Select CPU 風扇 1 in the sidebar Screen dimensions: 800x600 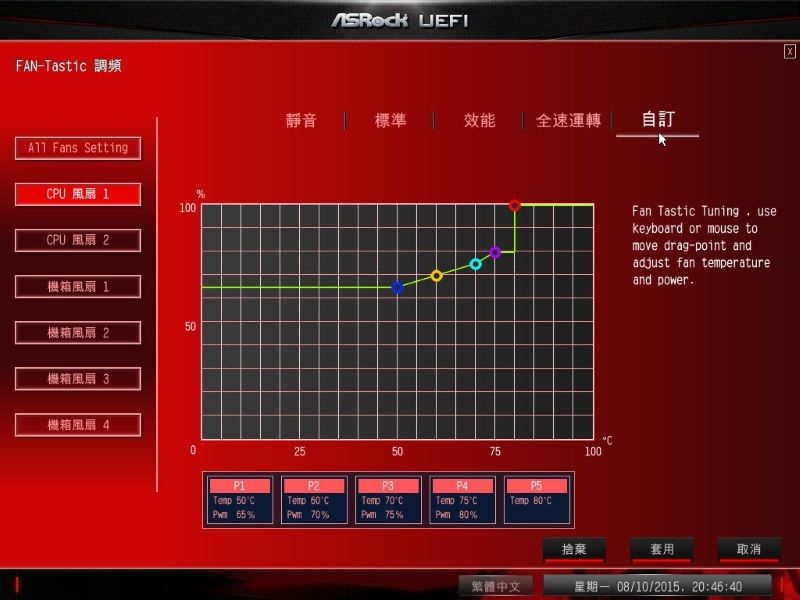(x=78, y=194)
